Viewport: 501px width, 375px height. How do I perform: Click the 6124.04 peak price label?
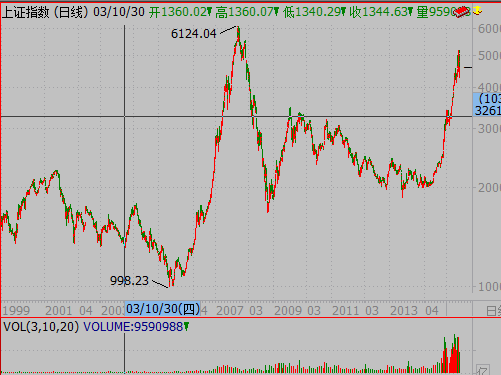[x=194, y=34]
